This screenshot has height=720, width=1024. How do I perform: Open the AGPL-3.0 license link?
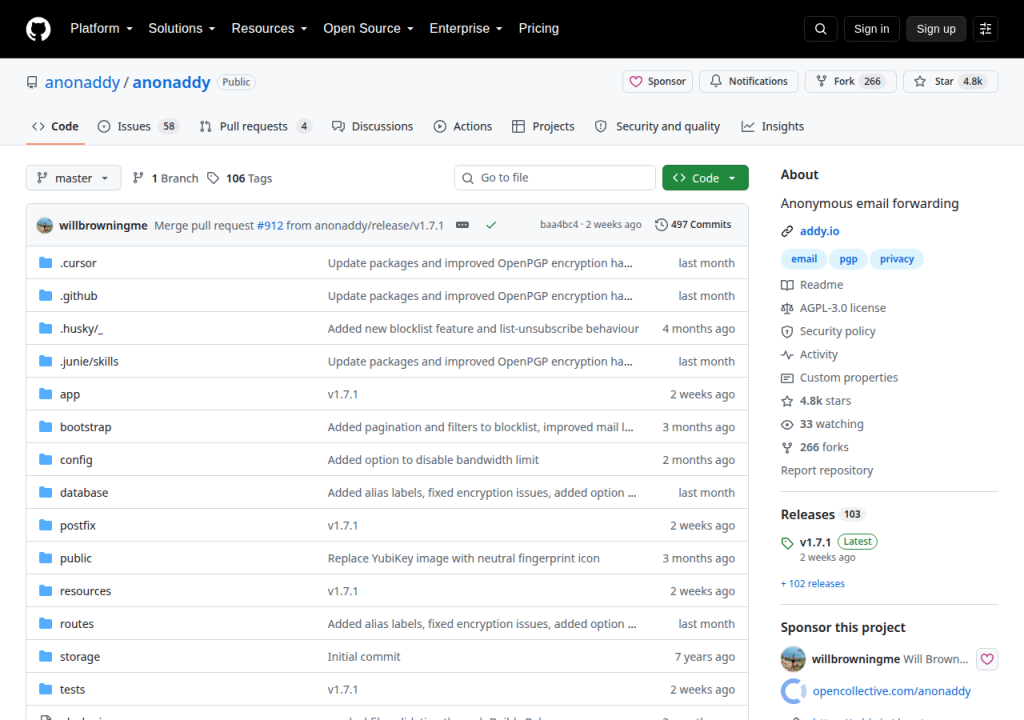point(834,308)
